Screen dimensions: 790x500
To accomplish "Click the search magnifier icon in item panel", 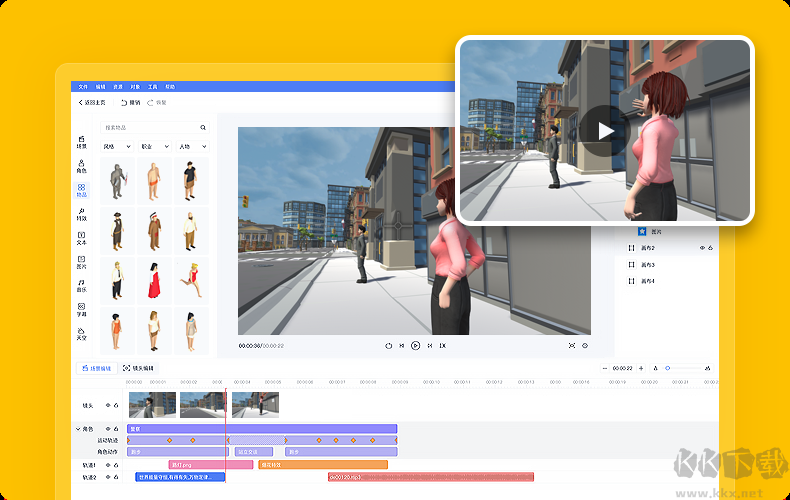I will 203,128.
